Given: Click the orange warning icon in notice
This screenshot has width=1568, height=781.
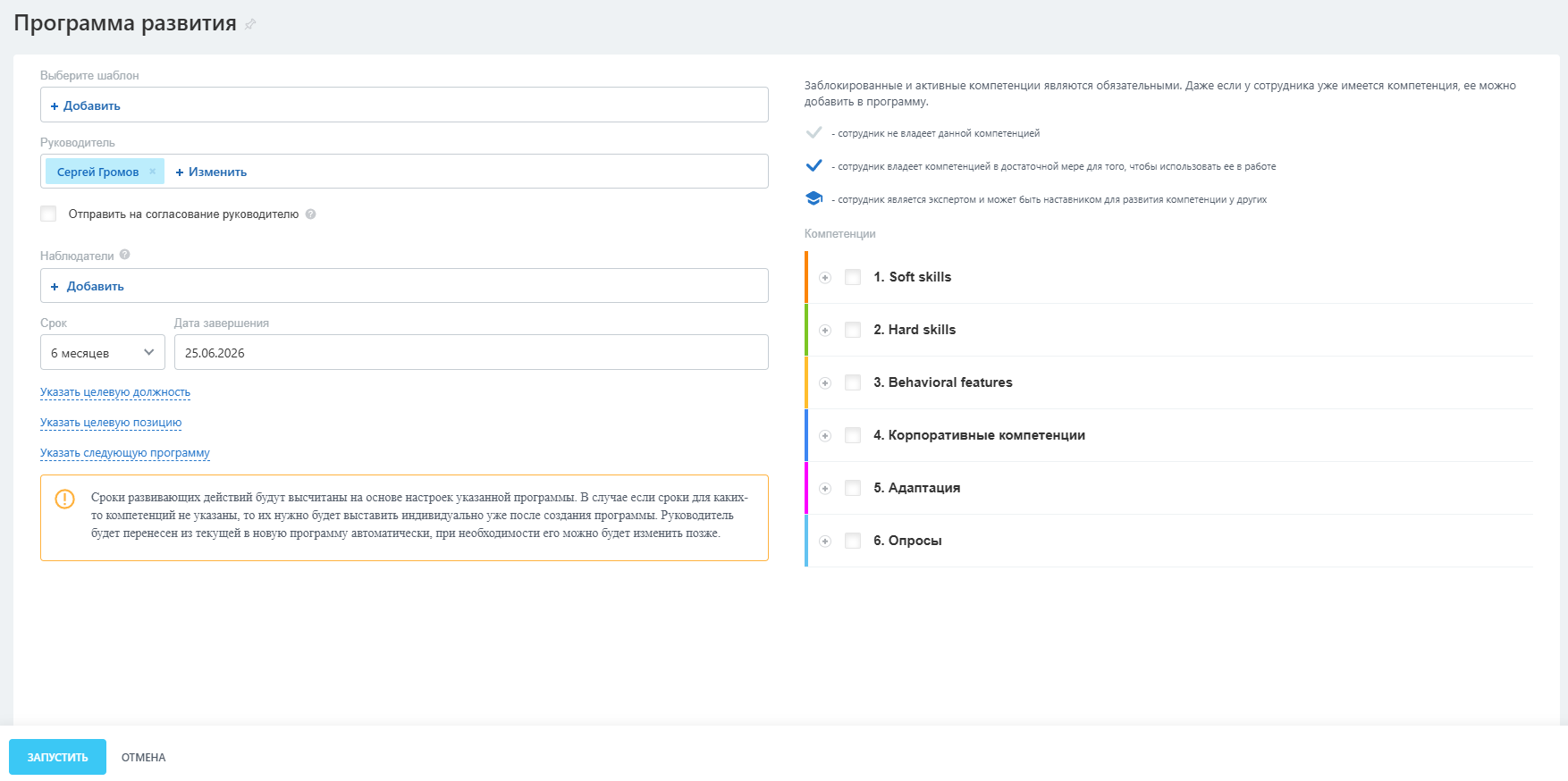Looking at the screenshot, I should (65, 499).
